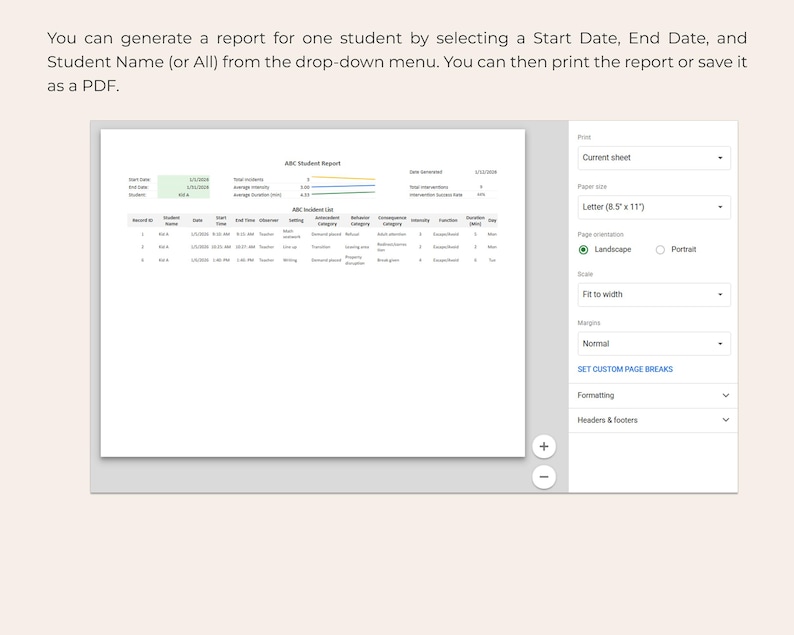Click SET CUSTOM PAGE BREAKS link
Image resolution: width=794 pixels, height=635 pixels.
click(x=625, y=369)
